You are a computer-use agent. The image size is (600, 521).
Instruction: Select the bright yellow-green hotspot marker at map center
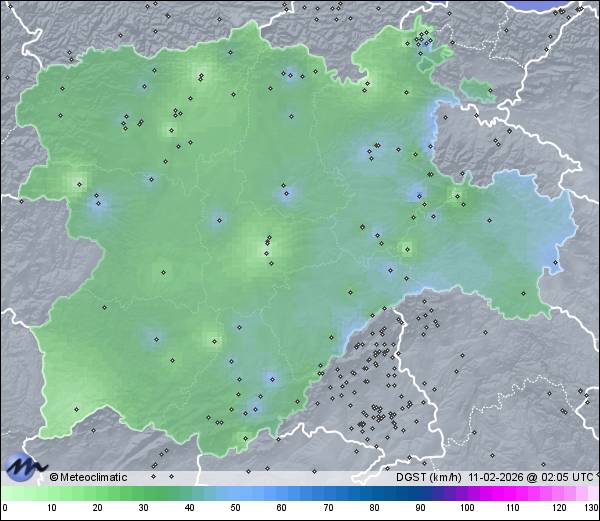[268, 241]
